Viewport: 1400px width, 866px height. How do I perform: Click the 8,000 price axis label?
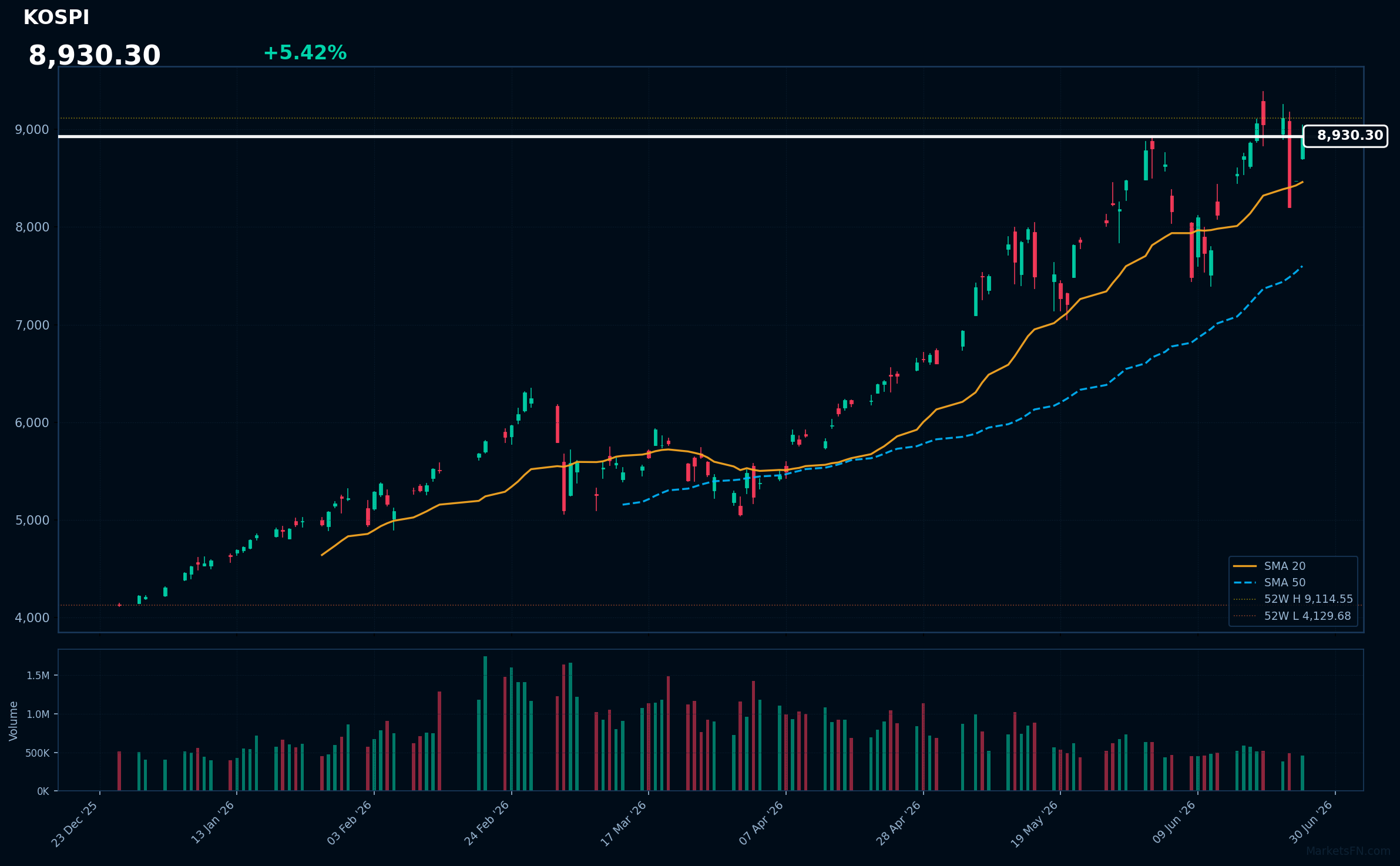(32, 227)
